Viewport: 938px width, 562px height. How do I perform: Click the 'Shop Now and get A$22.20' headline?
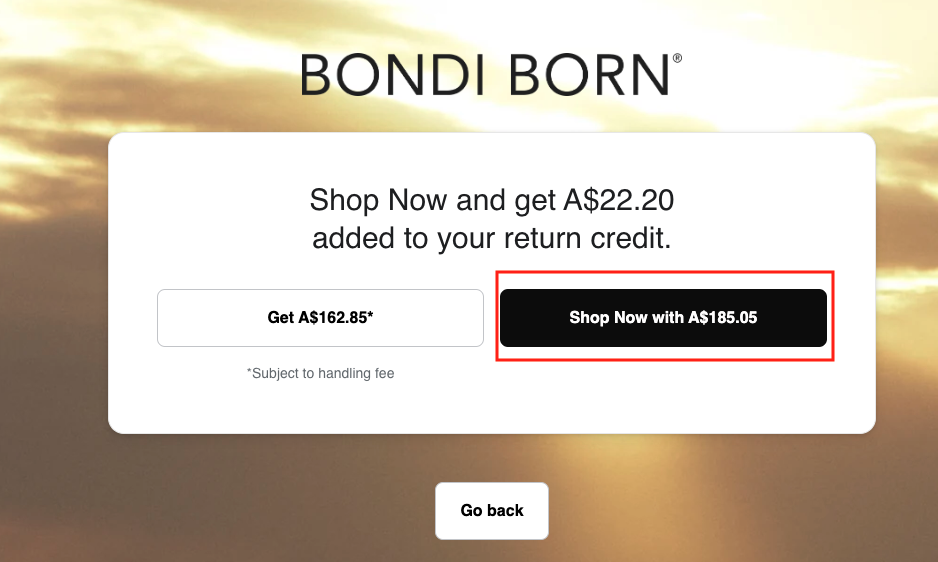(x=491, y=200)
